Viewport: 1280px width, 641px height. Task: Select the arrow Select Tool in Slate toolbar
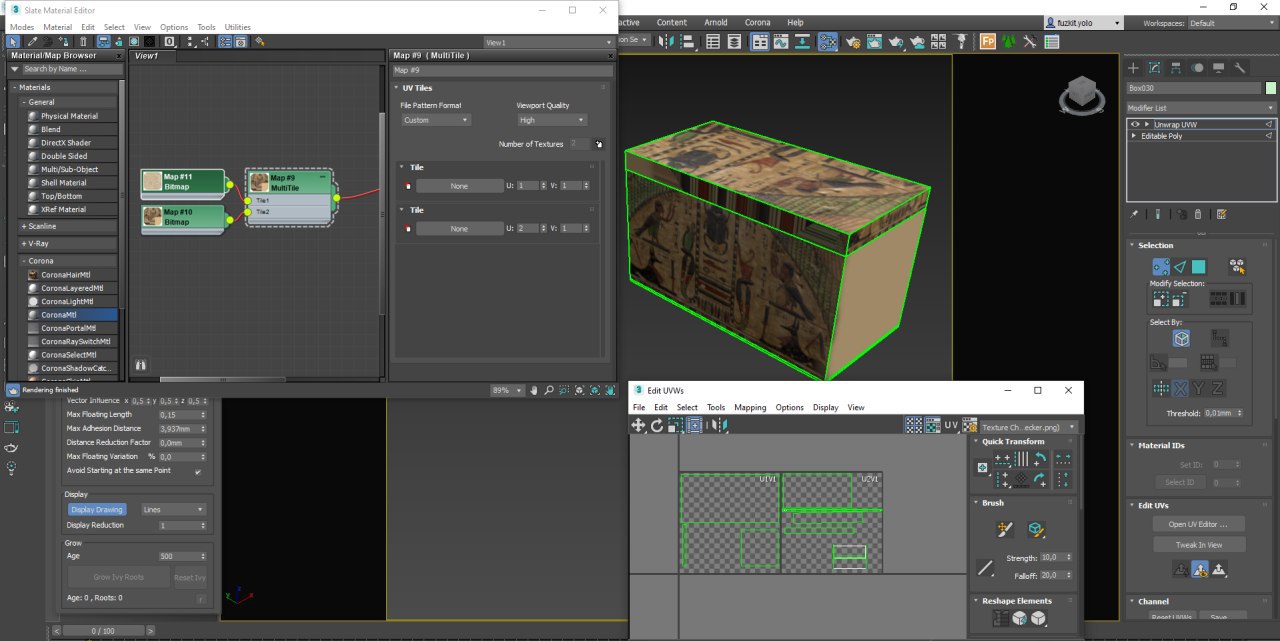pyautogui.click(x=13, y=42)
